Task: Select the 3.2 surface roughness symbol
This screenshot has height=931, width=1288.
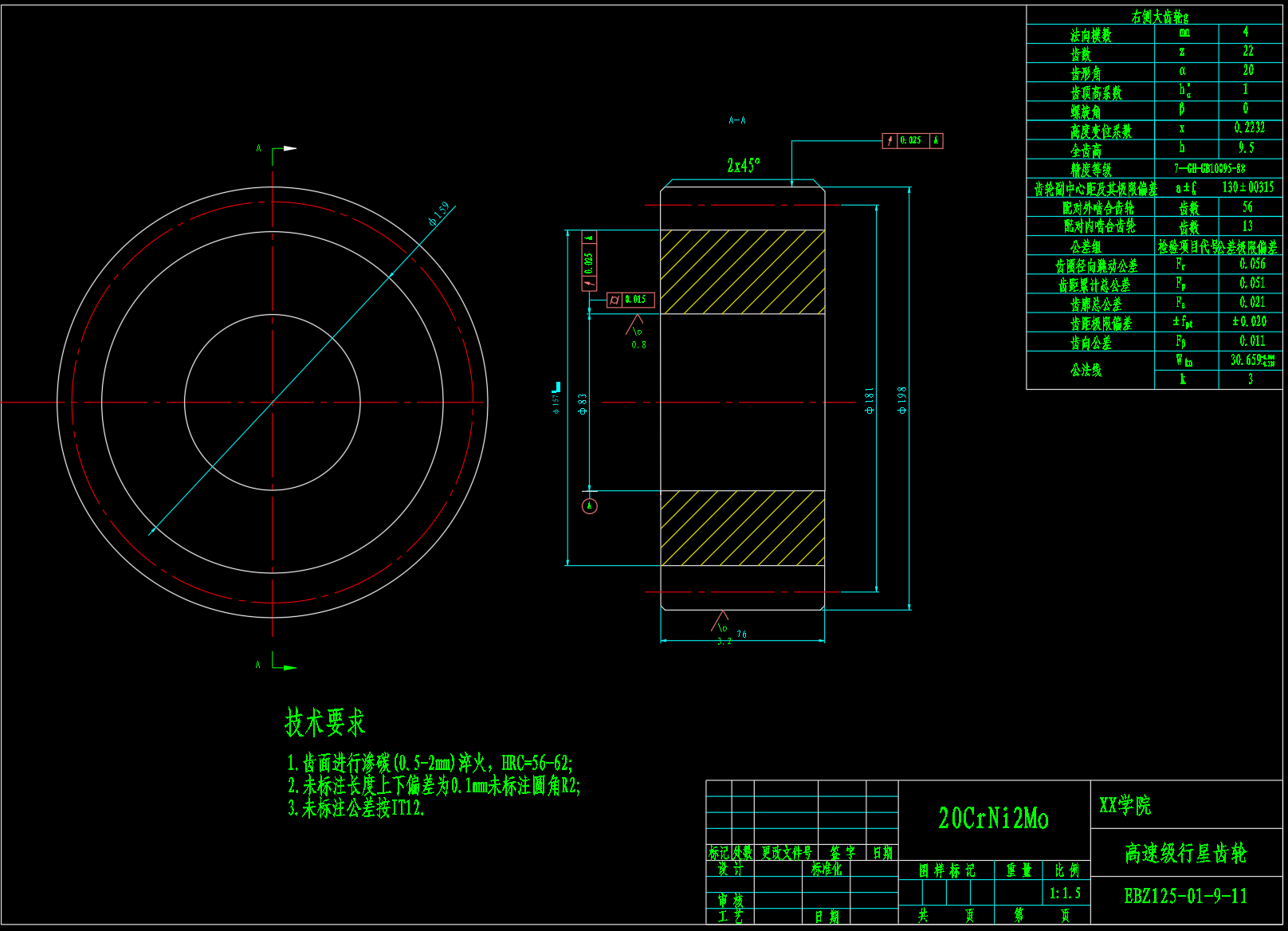Action: point(721,624)
